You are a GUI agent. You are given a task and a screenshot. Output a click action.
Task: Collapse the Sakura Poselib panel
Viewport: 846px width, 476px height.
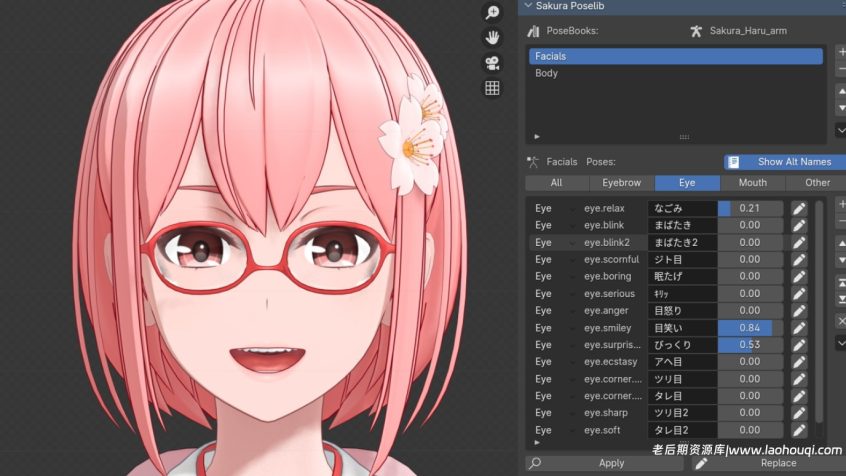tap(529, 6)
